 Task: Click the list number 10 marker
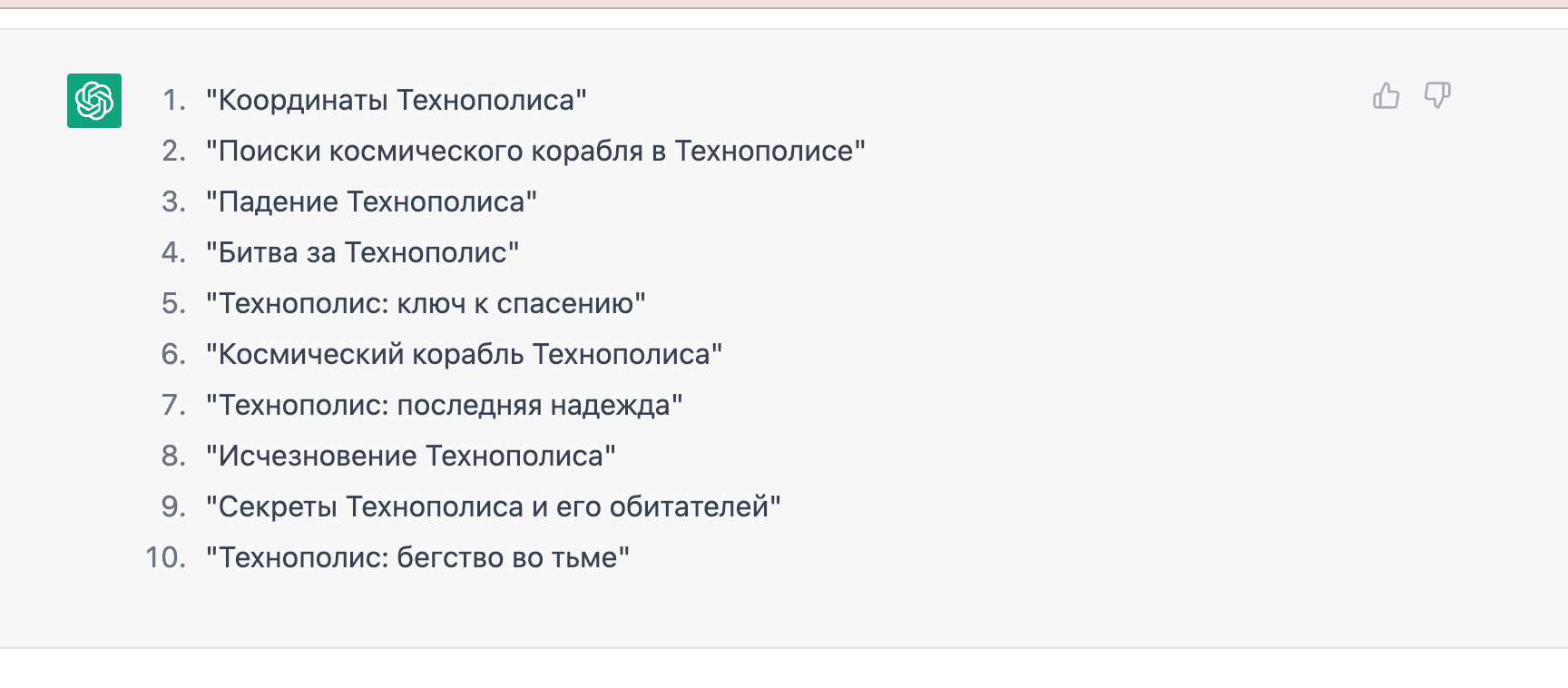[x=165, y=557]
